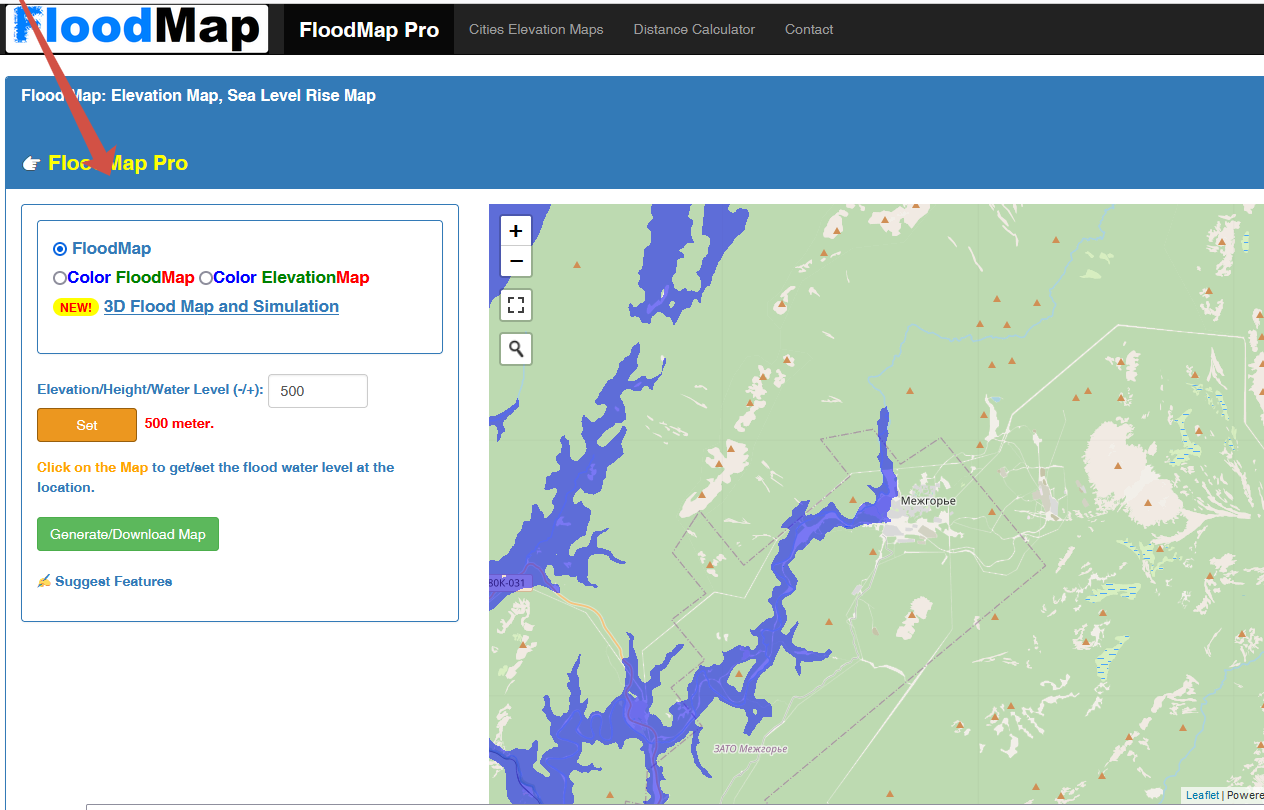The image size is (1264, 810).
Task: Select the Color FloodMap radio option
Action: (x=60, y=278)
